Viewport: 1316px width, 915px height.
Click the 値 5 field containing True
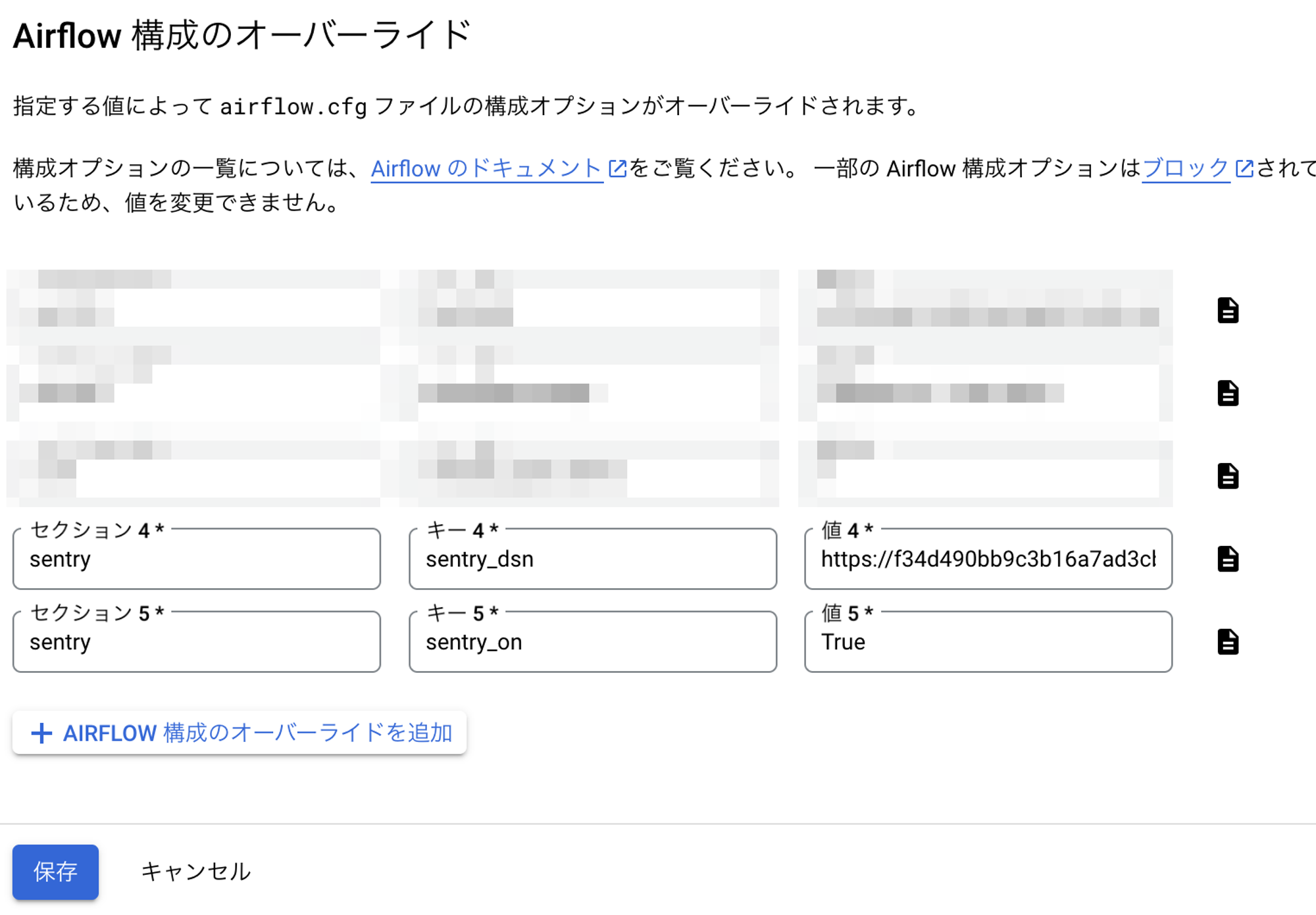[x=987, y=643]
